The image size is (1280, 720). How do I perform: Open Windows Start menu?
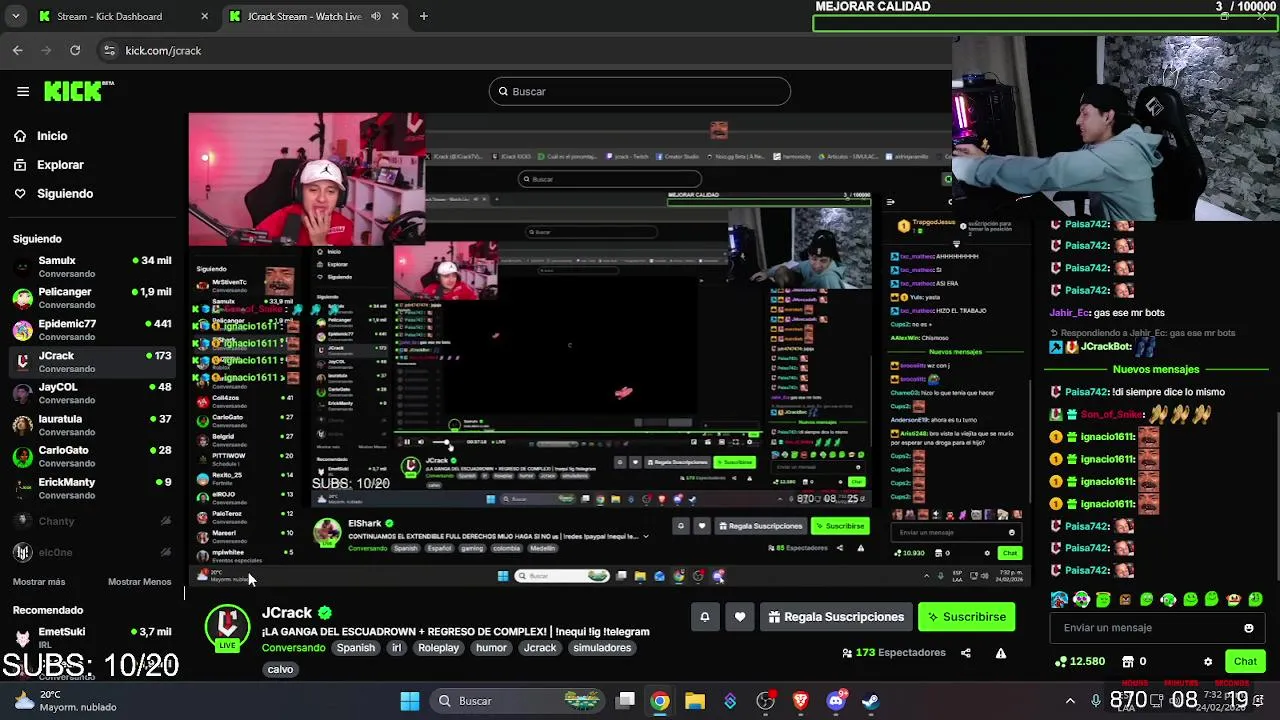point(410,701)
